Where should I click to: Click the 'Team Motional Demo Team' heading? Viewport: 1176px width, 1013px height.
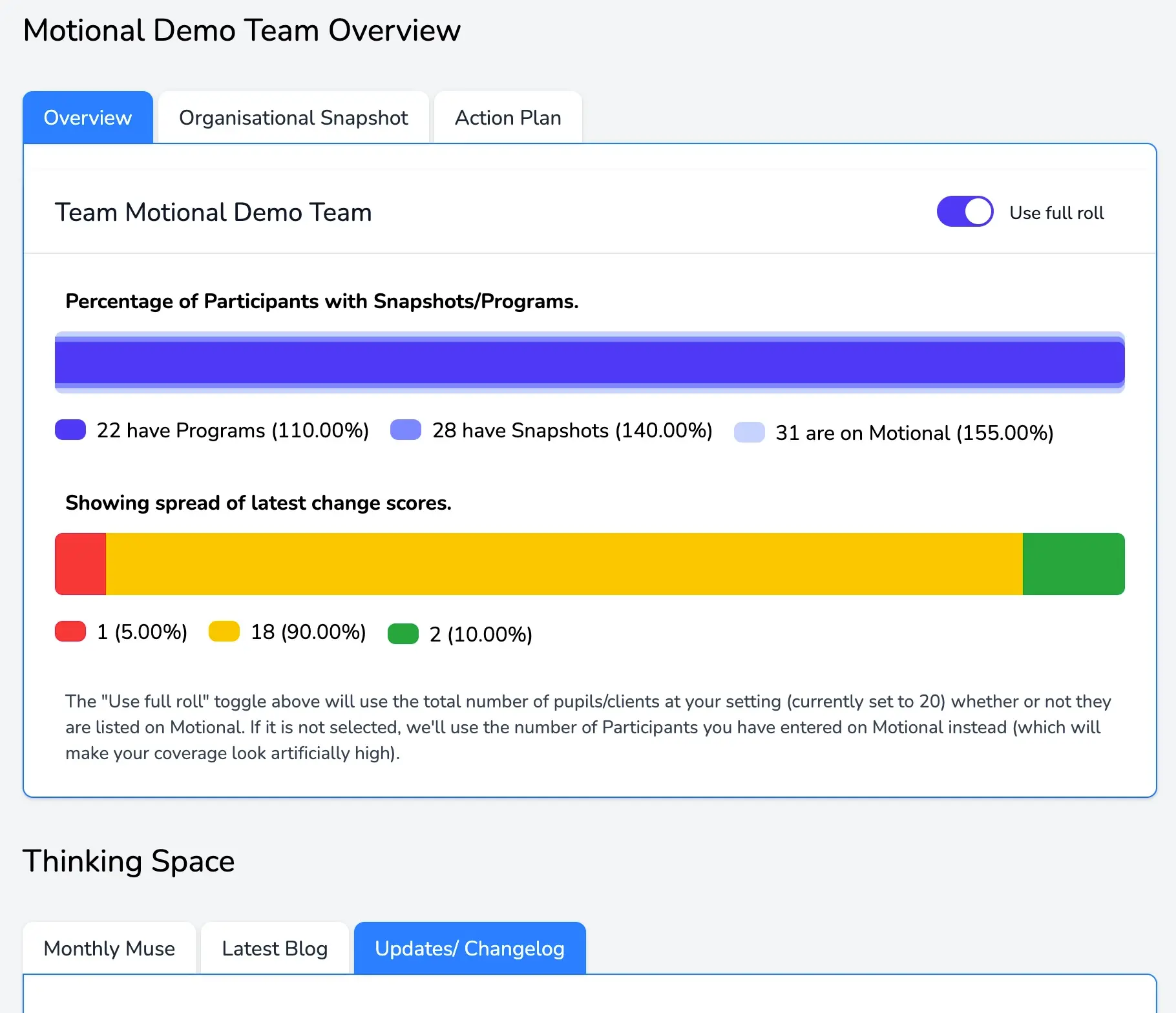213,213
